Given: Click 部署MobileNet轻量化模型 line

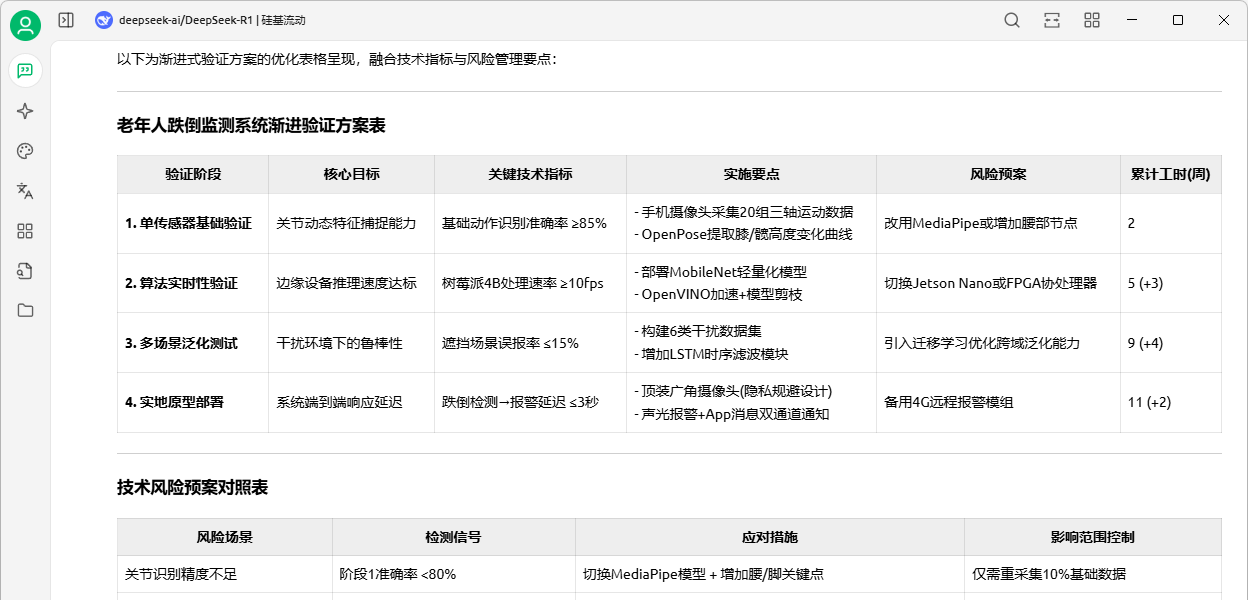Looking at the screenshot, I should coord(720,272).
